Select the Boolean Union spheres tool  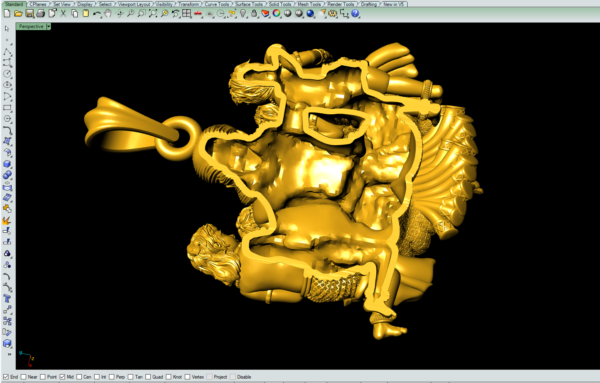click(7, 175)
